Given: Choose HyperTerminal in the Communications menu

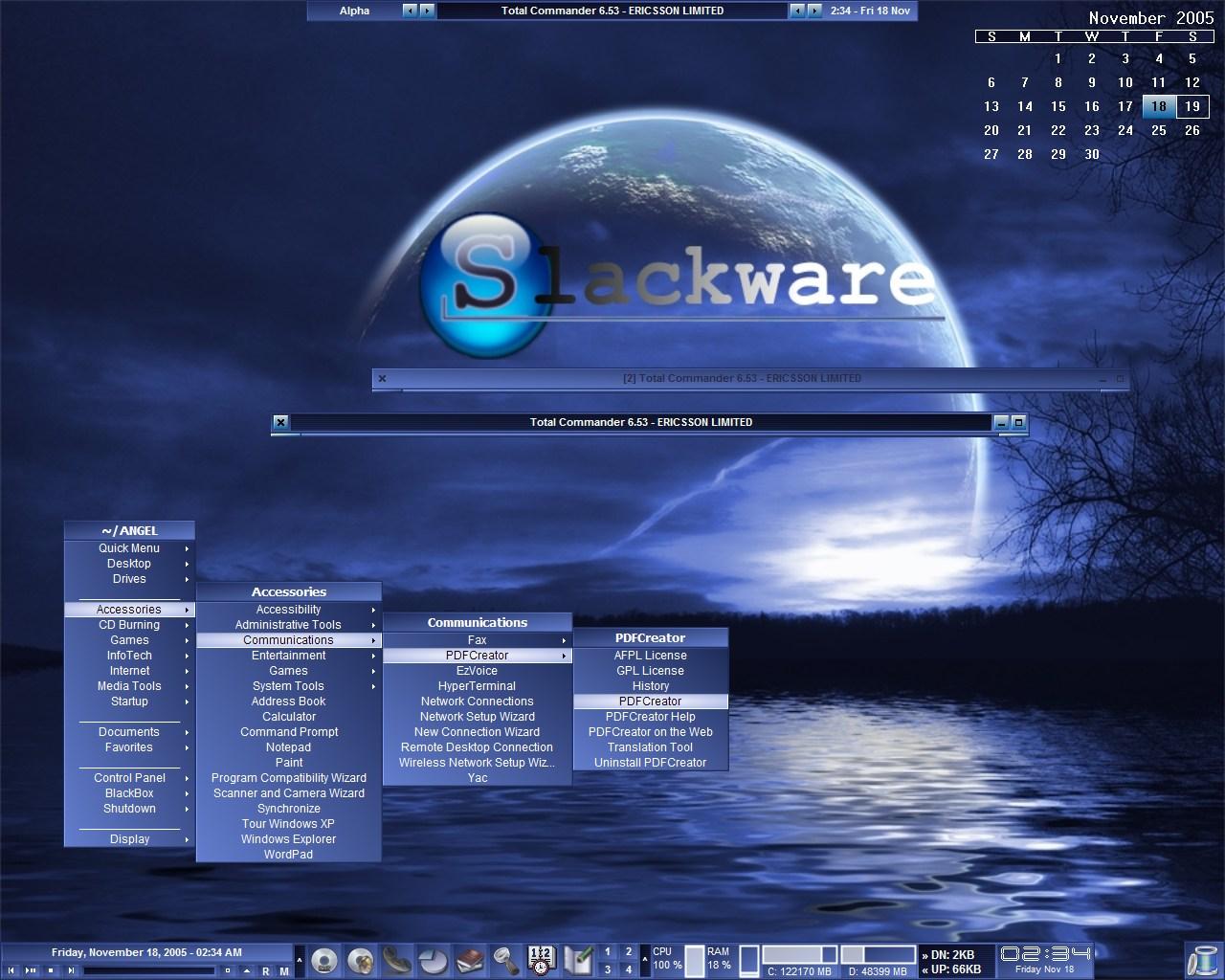Looking at the screenshot, I should pyautogui.click(x=478, y=686).
